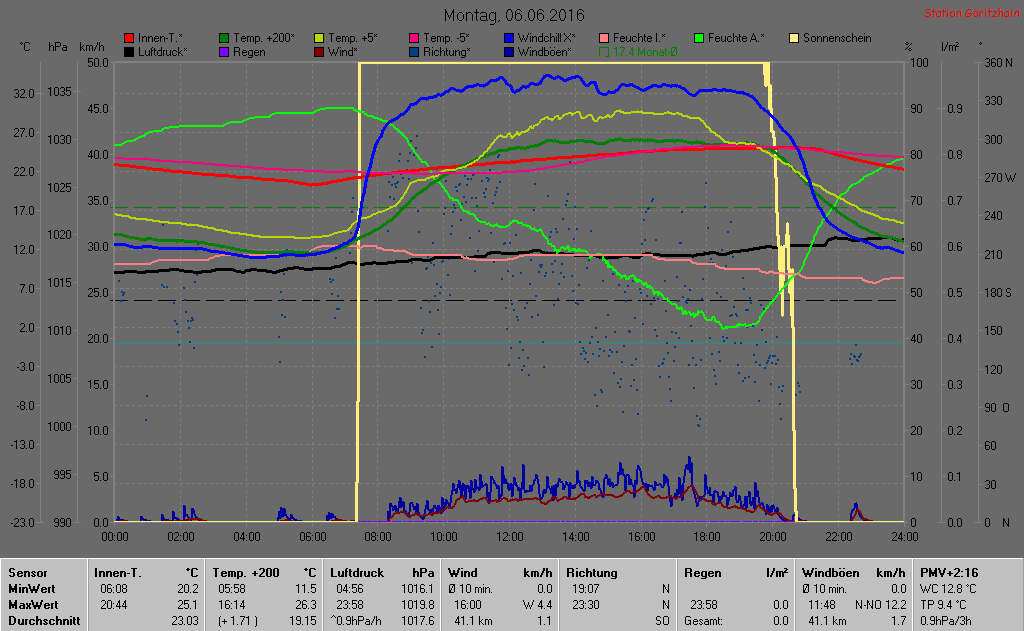Click the Windböen table column header
The height and width of the screenshot is (631, 1024).
831,573
